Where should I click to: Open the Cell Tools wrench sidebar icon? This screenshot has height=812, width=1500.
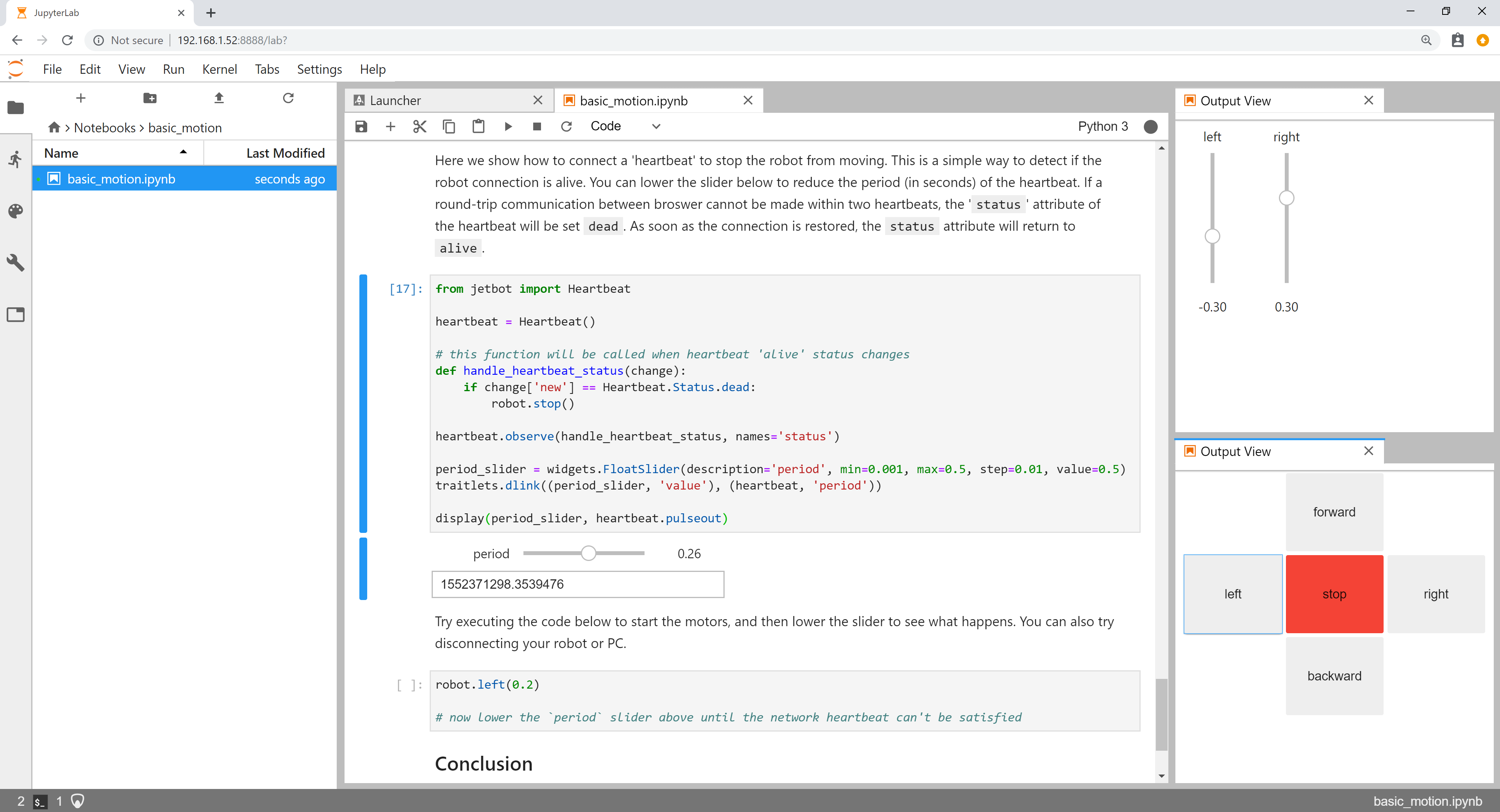[x=16, y=262]
